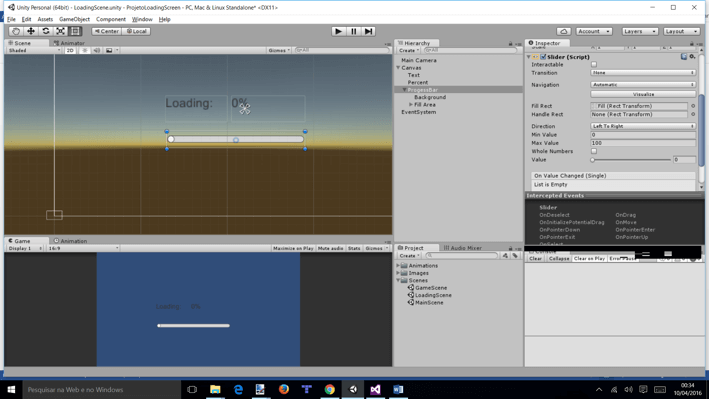The image size is (709, 399).
Task: Open Shaded draw mode dropdown
Action: [x=33, y=50]
